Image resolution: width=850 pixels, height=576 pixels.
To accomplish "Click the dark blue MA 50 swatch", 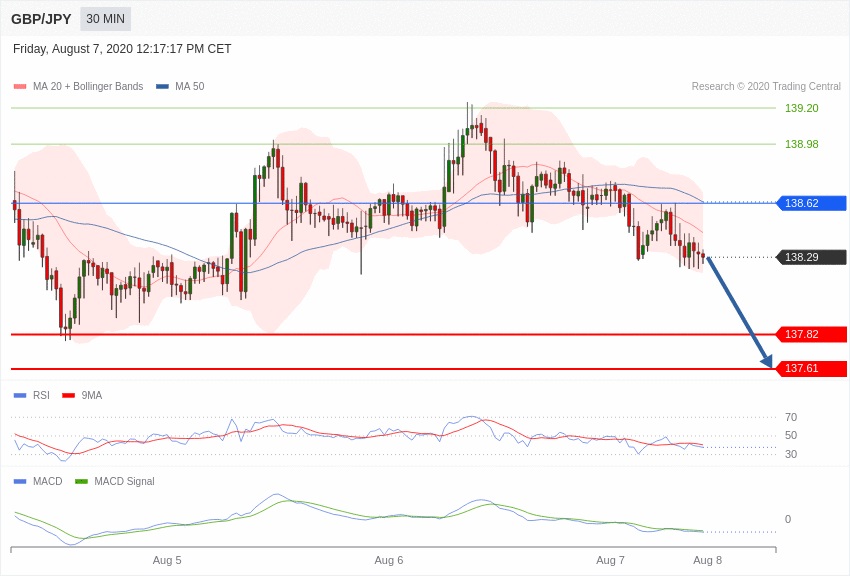I will (x=162, y=86).
